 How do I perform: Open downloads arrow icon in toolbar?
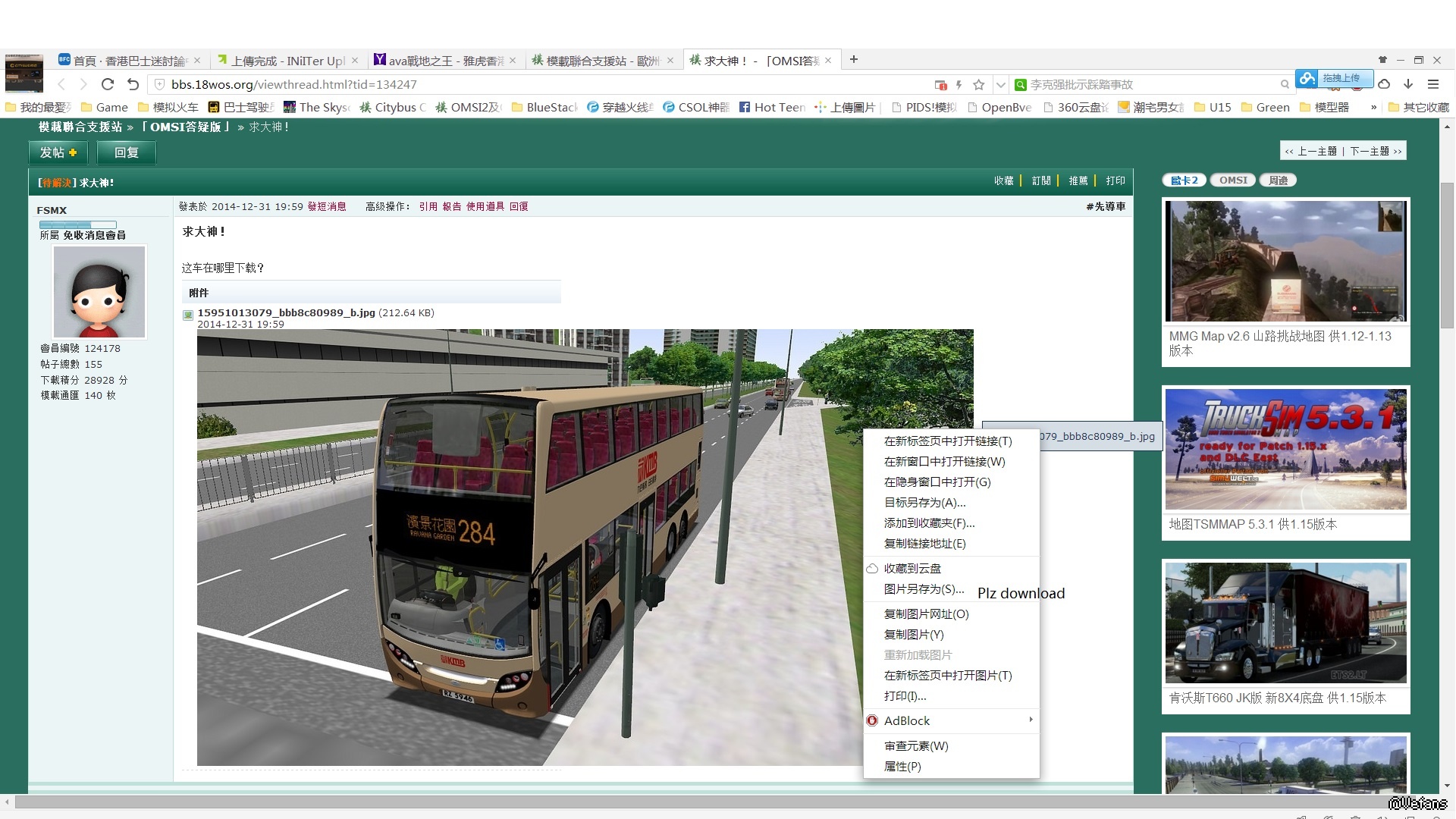1408,84
